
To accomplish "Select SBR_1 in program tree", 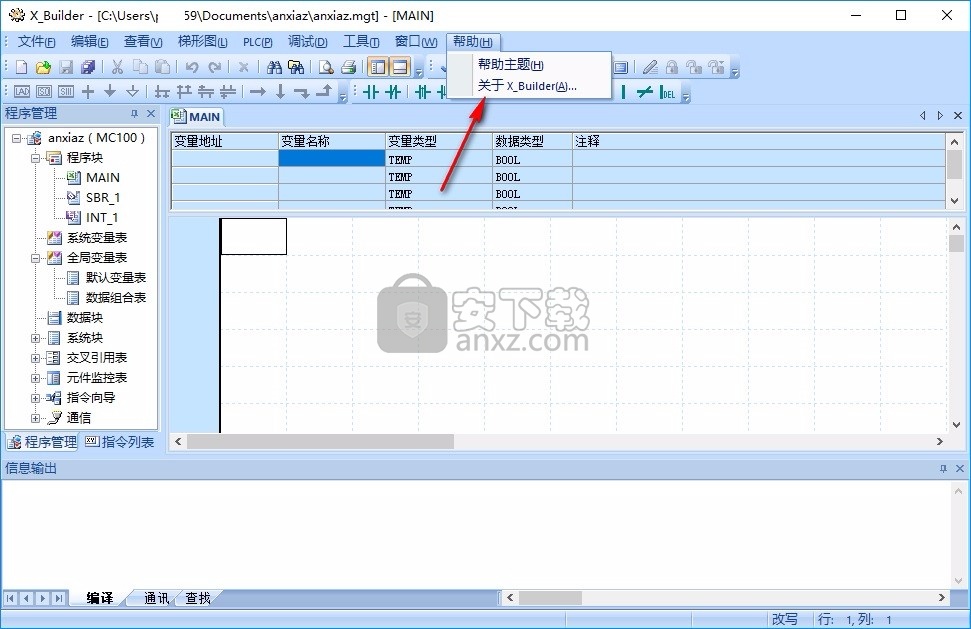I will click(x=102, y=197).
